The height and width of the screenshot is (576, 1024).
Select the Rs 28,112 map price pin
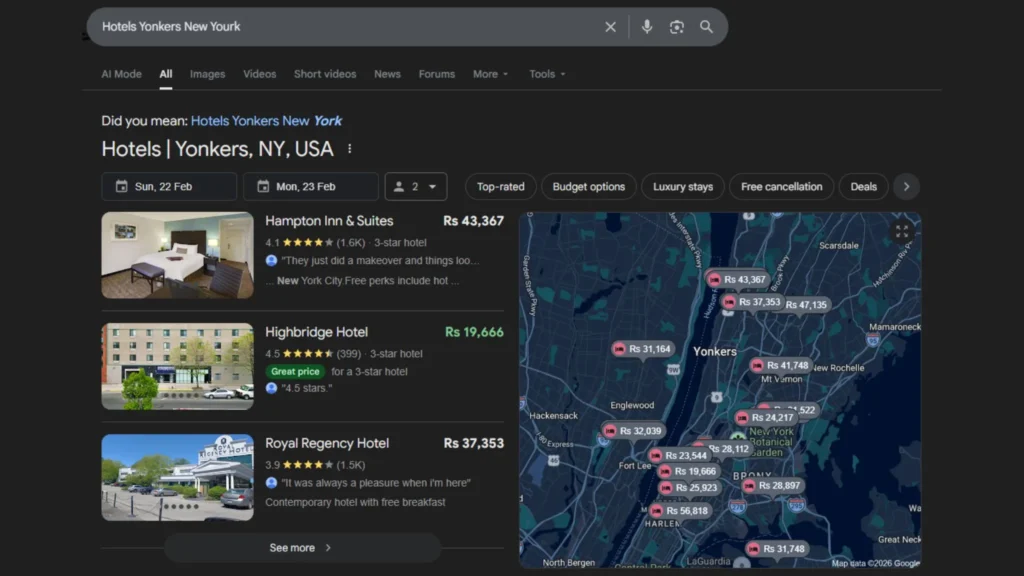point(728,449)
